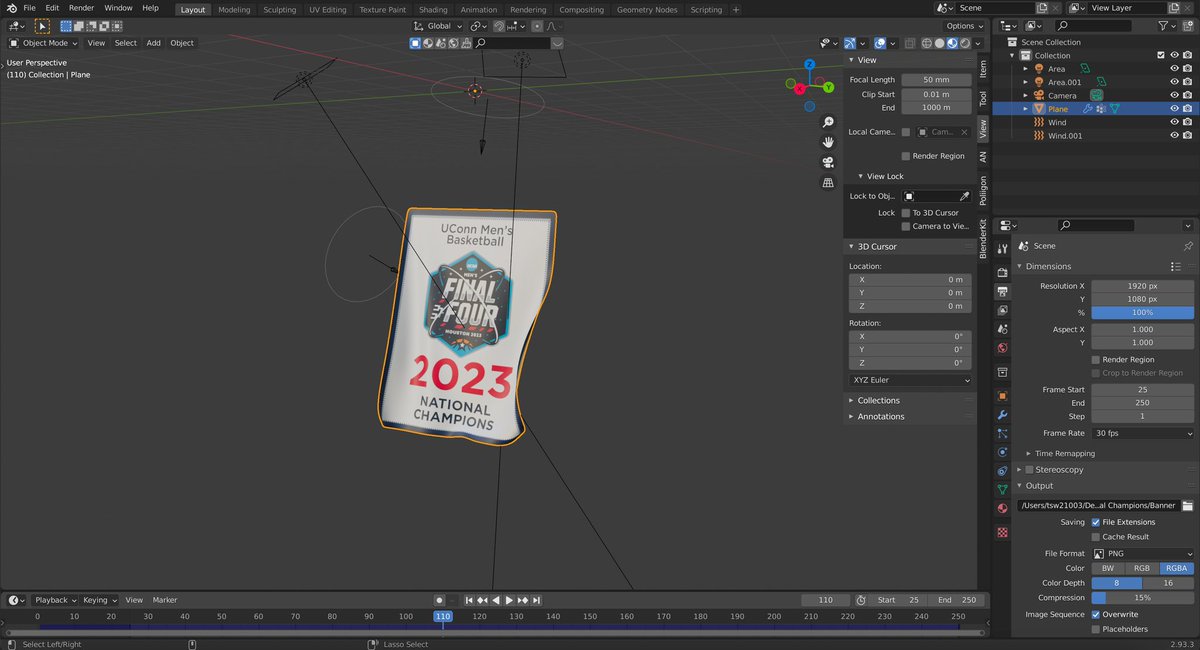Toggle X-ray mode in viewport header
Viewport: 1200px width, 650px height.
coord(910,43)
